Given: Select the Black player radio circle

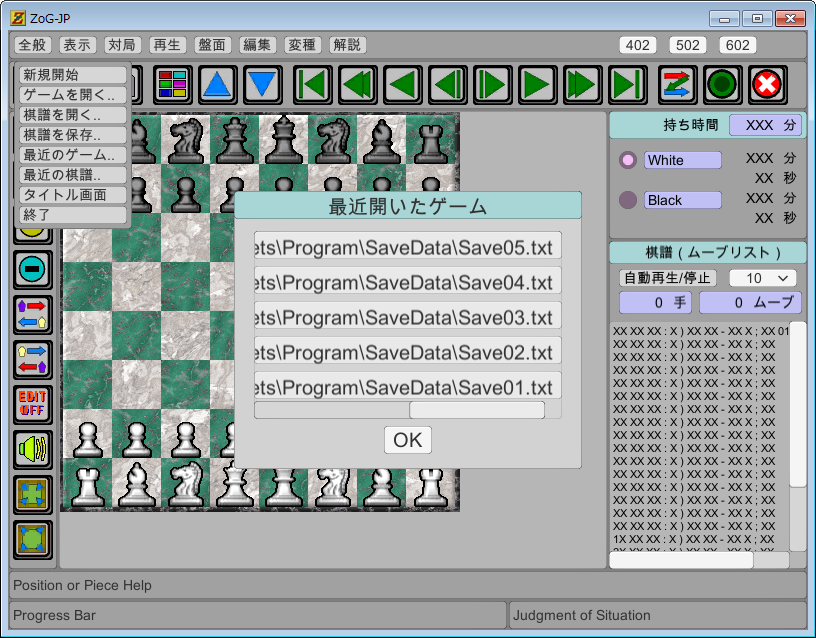Looking at the screenshot, I should click(x=628, y=200).
